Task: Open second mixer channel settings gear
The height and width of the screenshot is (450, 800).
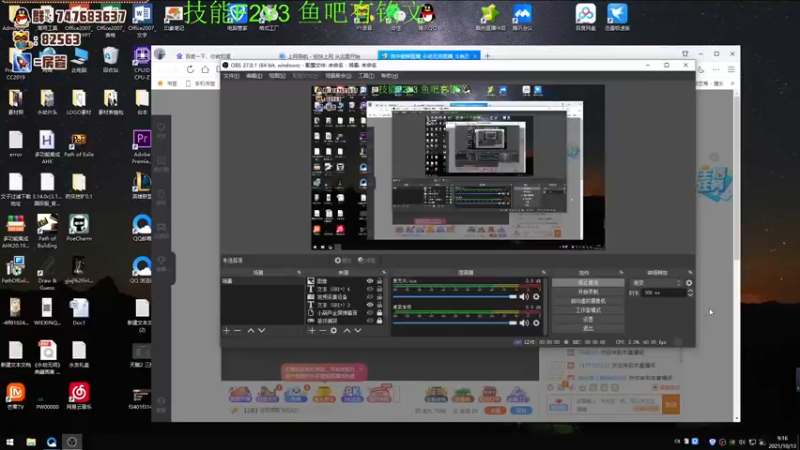Action: click(x=536, y=322)
